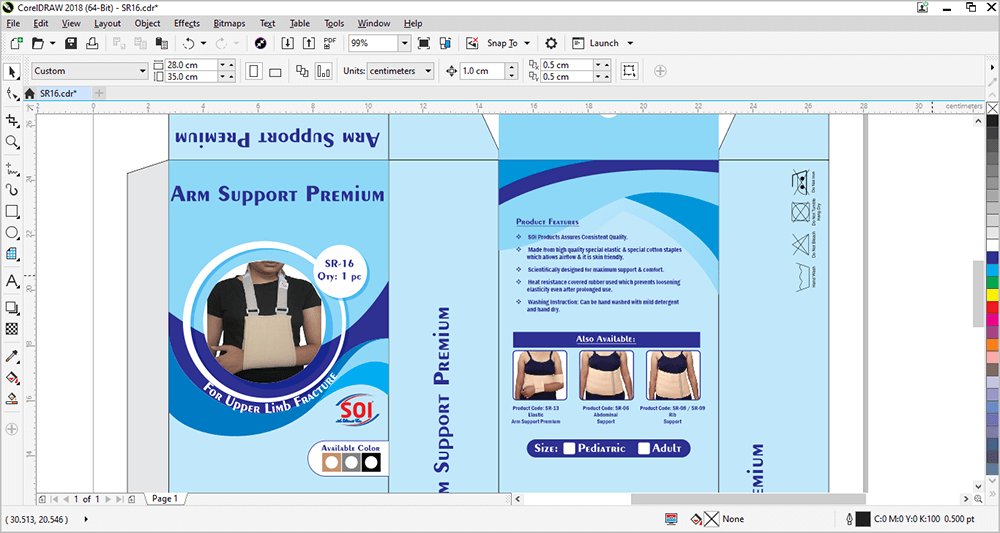Select the Zoom tool
This screenshot has height=533, width=1000.
pyautogui.click(x=11, y=142)
